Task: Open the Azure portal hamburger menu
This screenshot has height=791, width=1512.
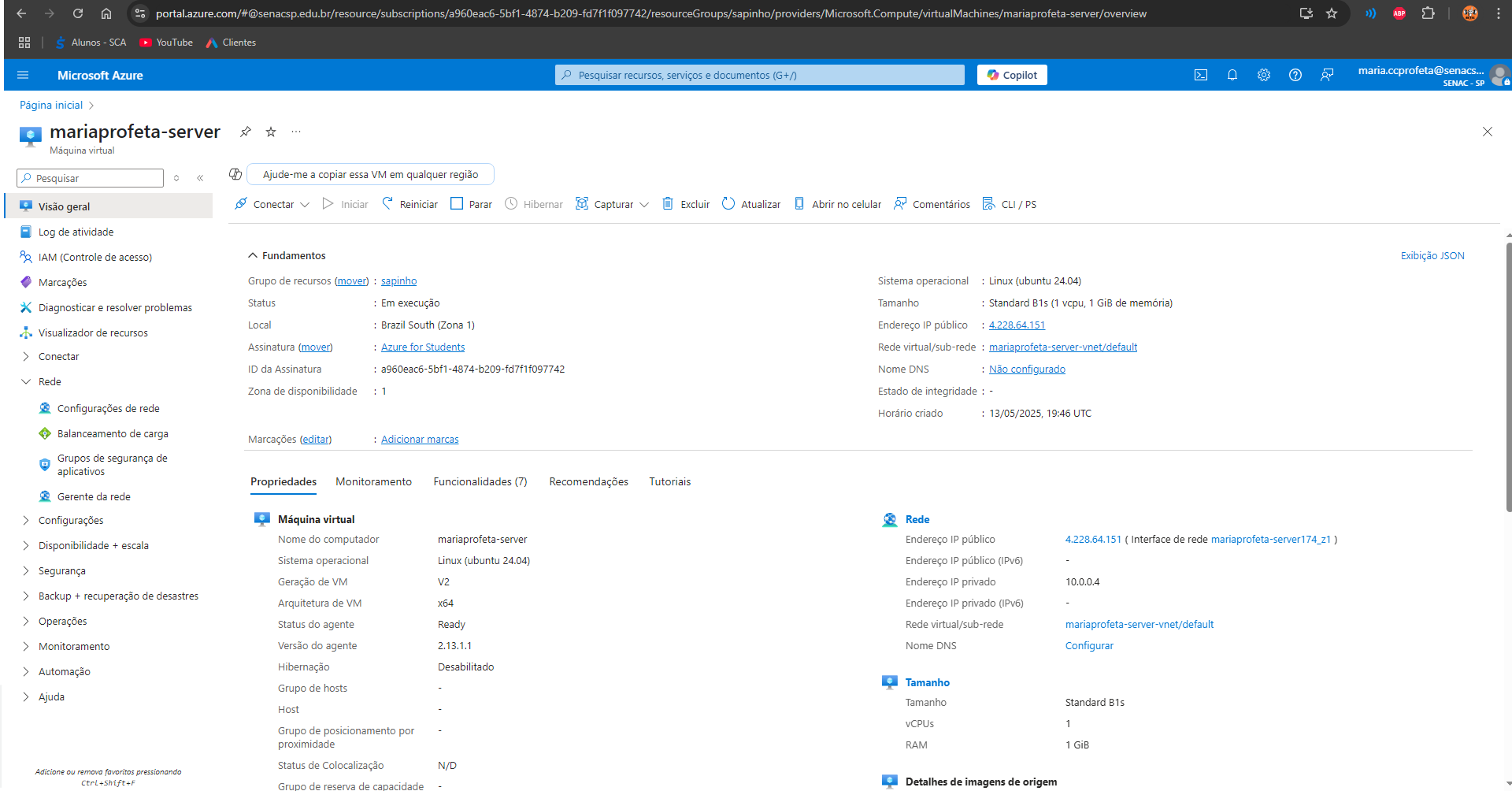Action: pos(23,75)
